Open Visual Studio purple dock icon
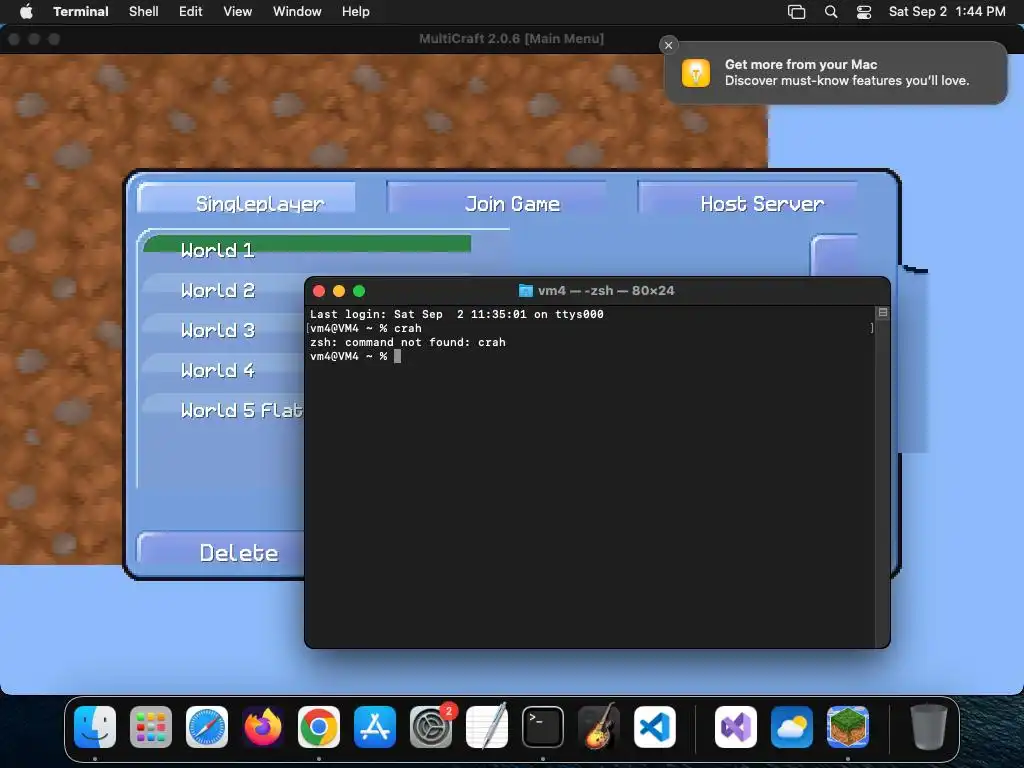Screen dimensions: 1024x768 pos(736,726)
